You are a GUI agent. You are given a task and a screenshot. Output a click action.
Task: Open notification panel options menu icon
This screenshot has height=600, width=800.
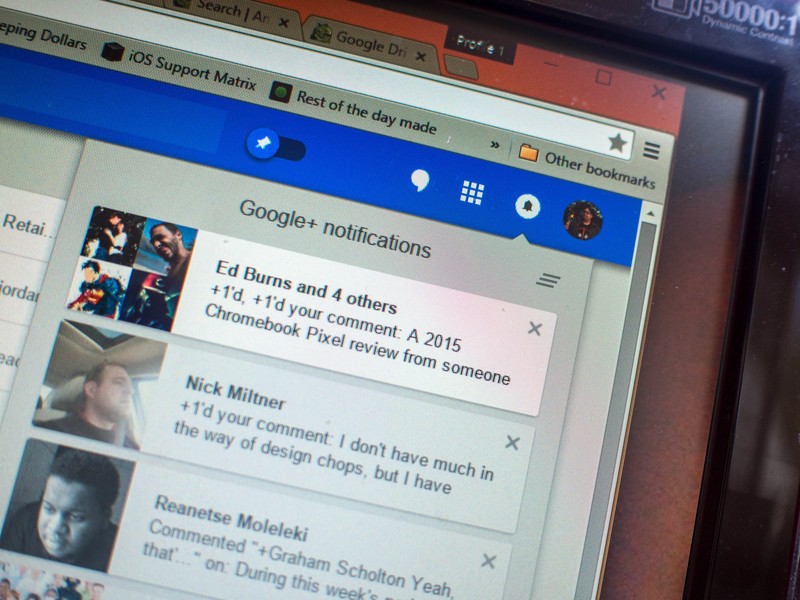point(548,280)
